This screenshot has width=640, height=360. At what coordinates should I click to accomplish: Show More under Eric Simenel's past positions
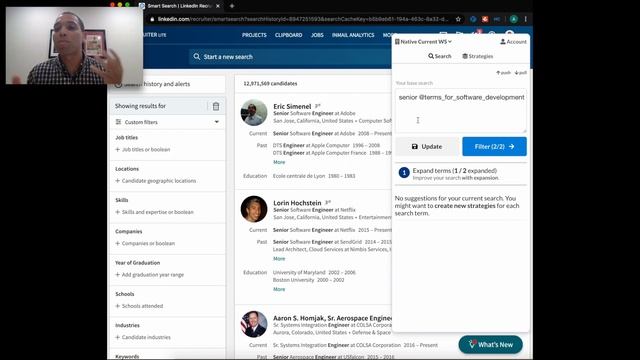[x=279, y=162]
